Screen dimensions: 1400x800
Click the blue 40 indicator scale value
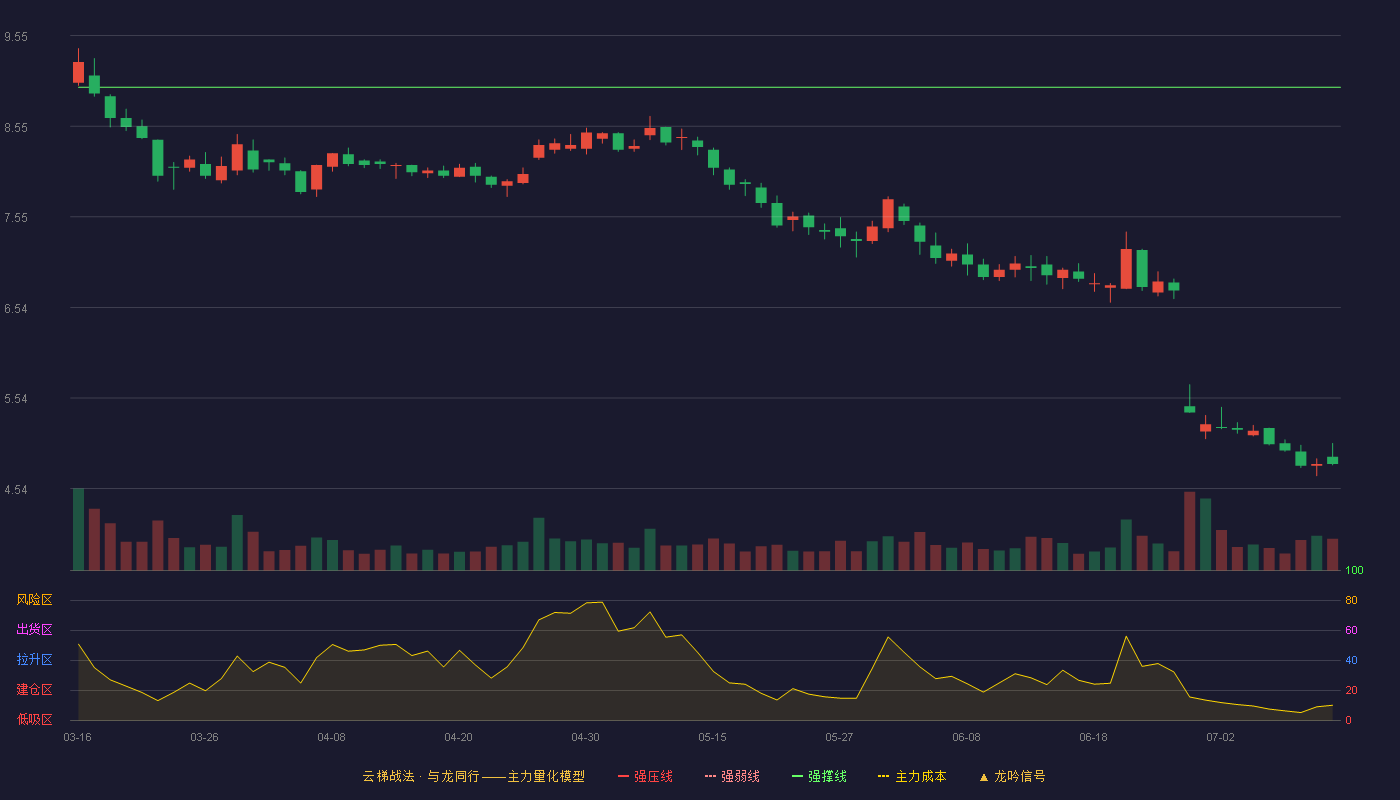(x=1351, y=660)
